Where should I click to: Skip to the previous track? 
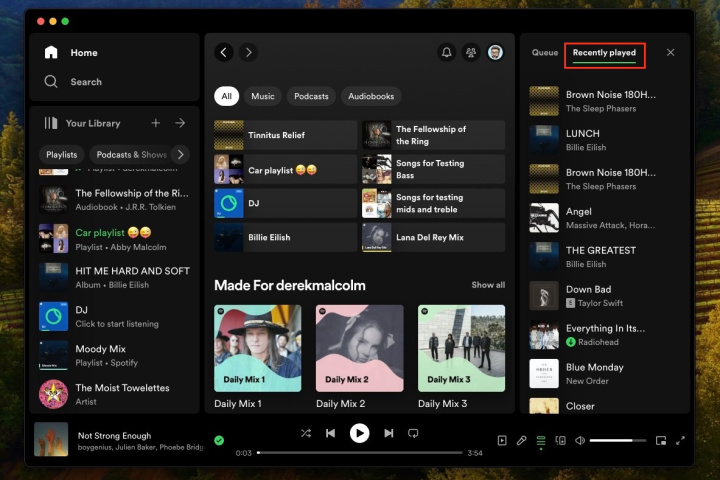(x=330, y=433)
